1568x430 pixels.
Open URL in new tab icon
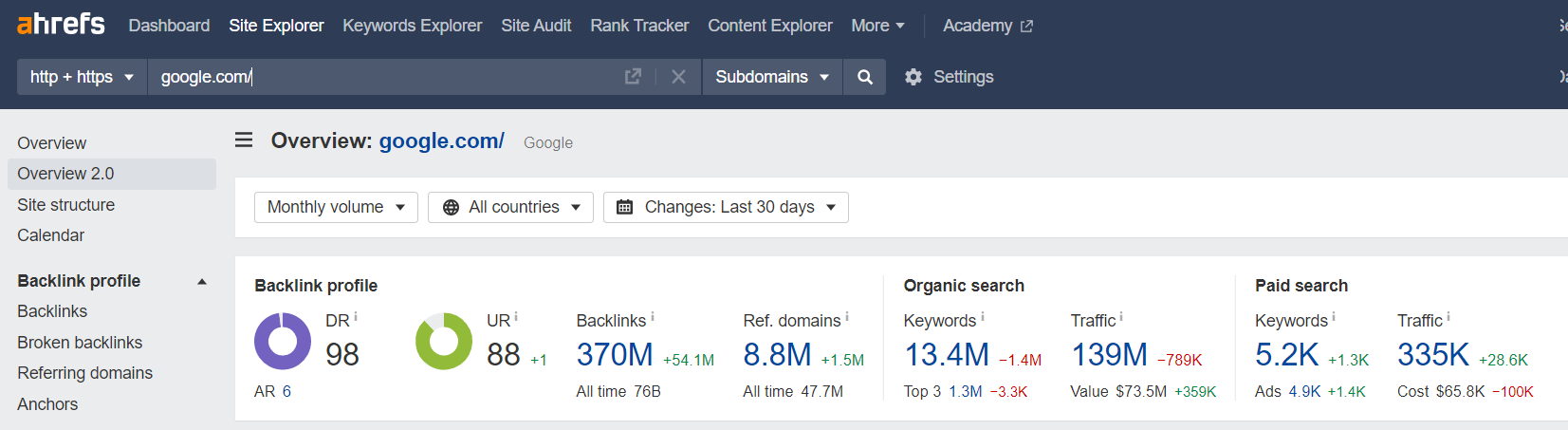pos(633,77)
